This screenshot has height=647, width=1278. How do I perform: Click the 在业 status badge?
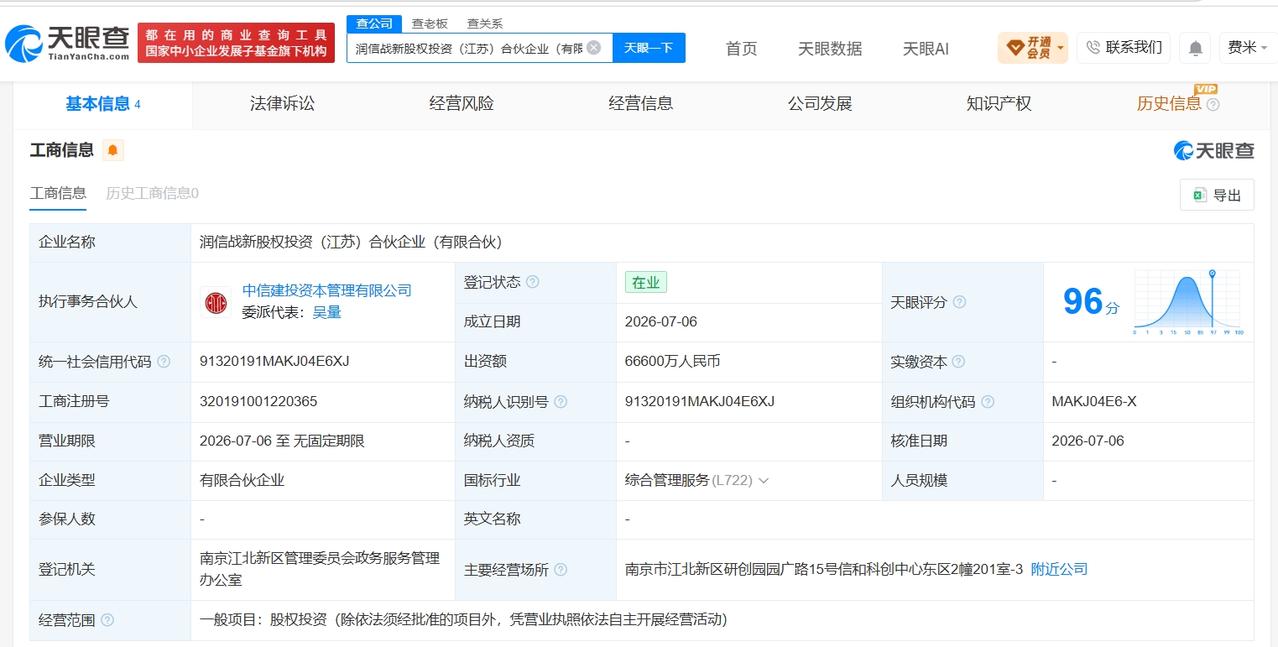coord(646,282)
